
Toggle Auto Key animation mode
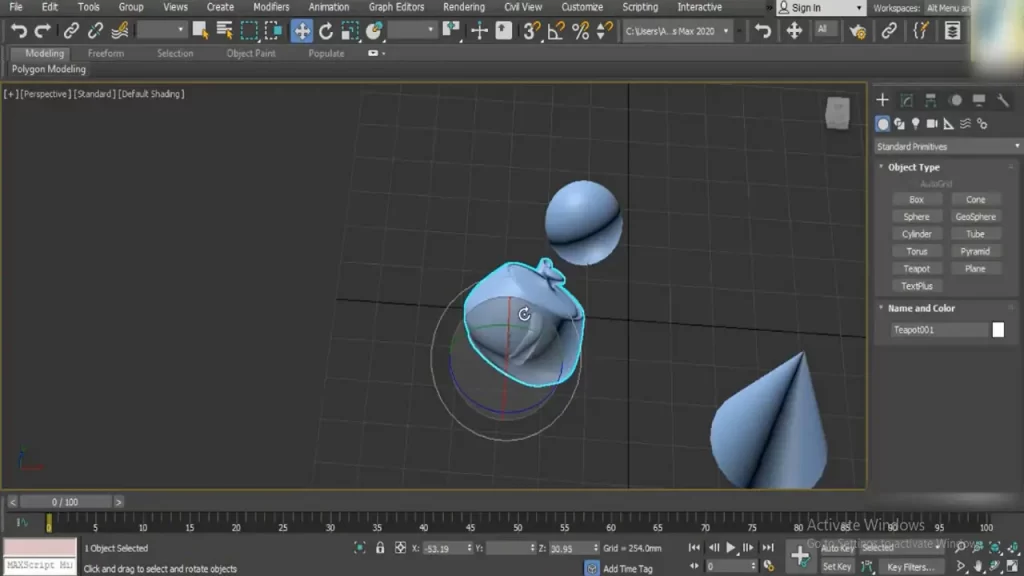(x=837, y=548)
